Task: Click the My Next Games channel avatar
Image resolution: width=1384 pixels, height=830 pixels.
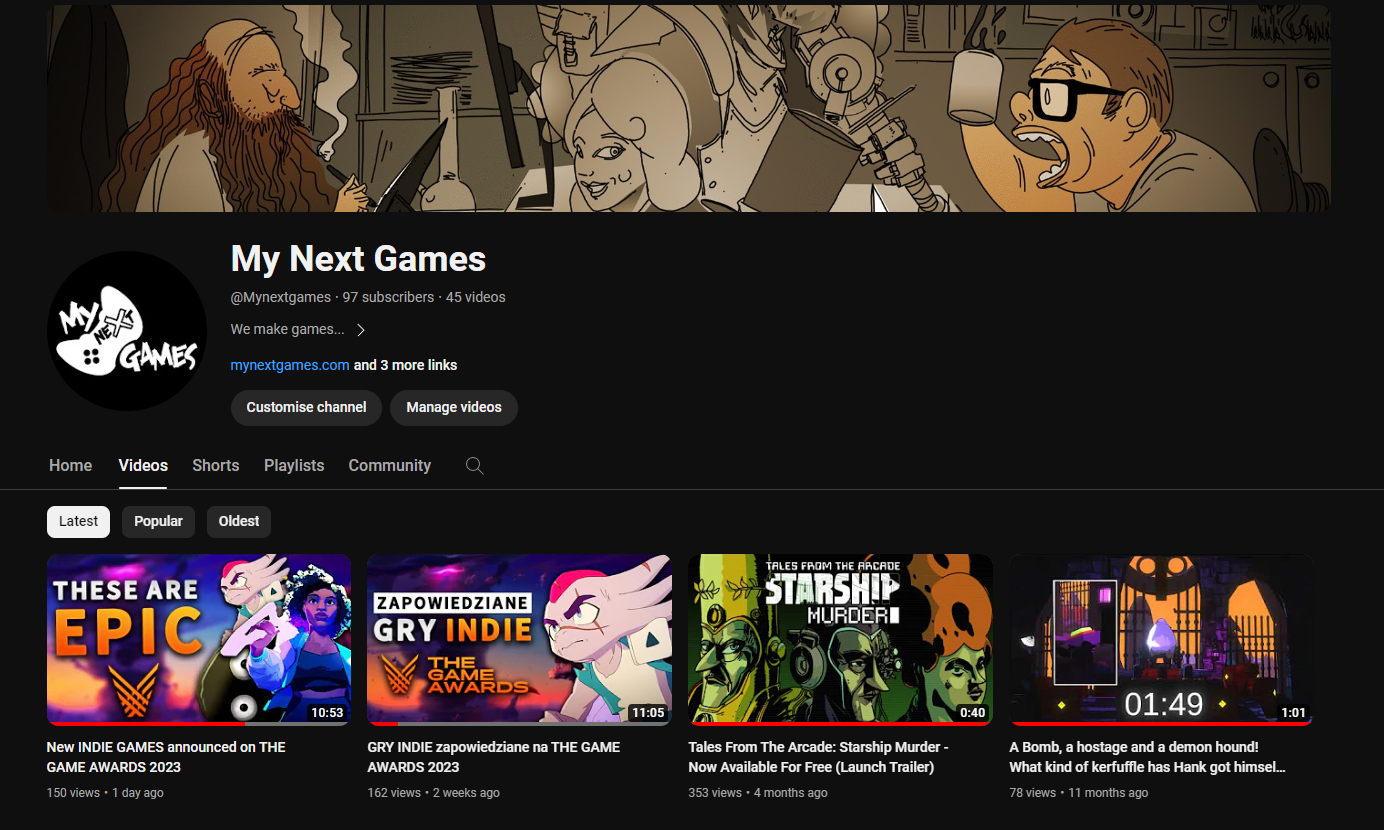Action: coord(127,331)
